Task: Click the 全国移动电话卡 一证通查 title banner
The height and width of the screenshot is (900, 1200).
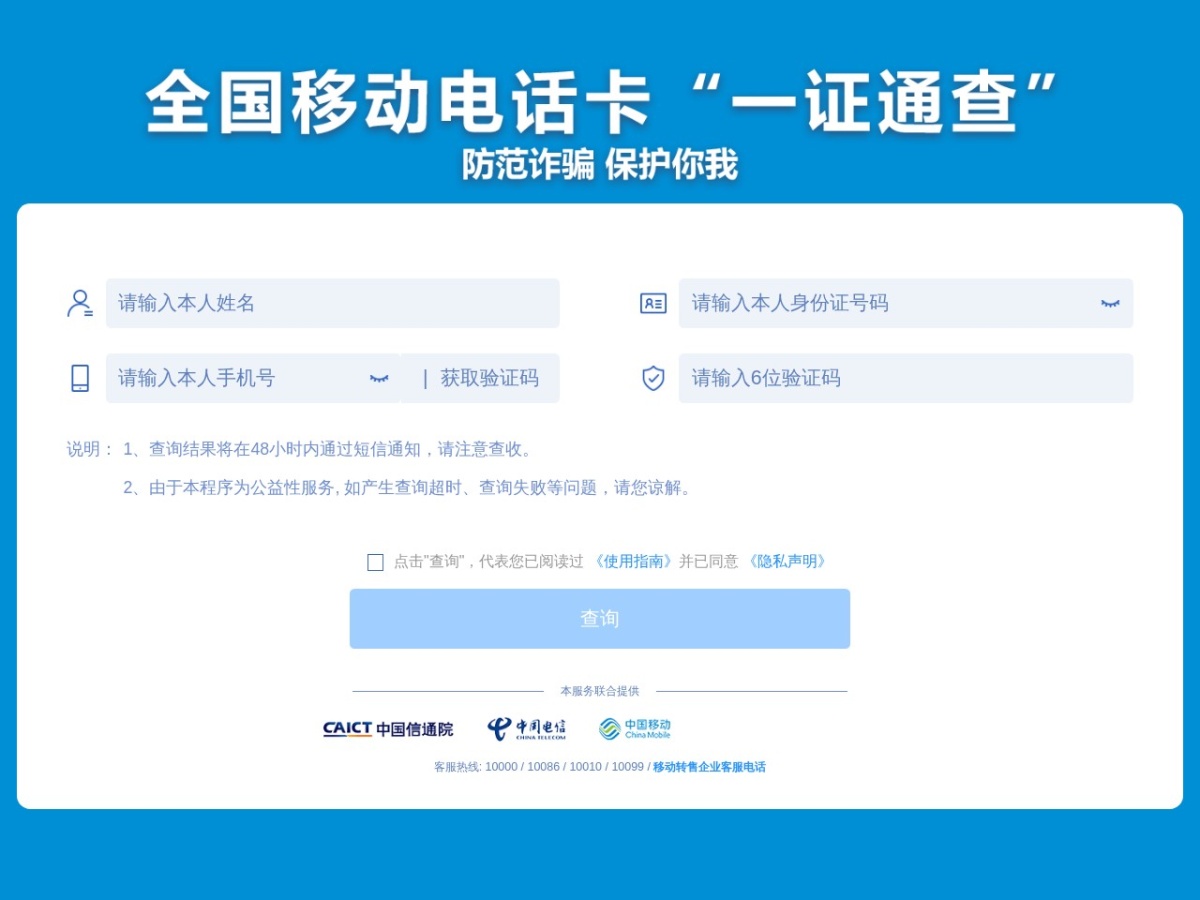Action: [x=602, y=102]
